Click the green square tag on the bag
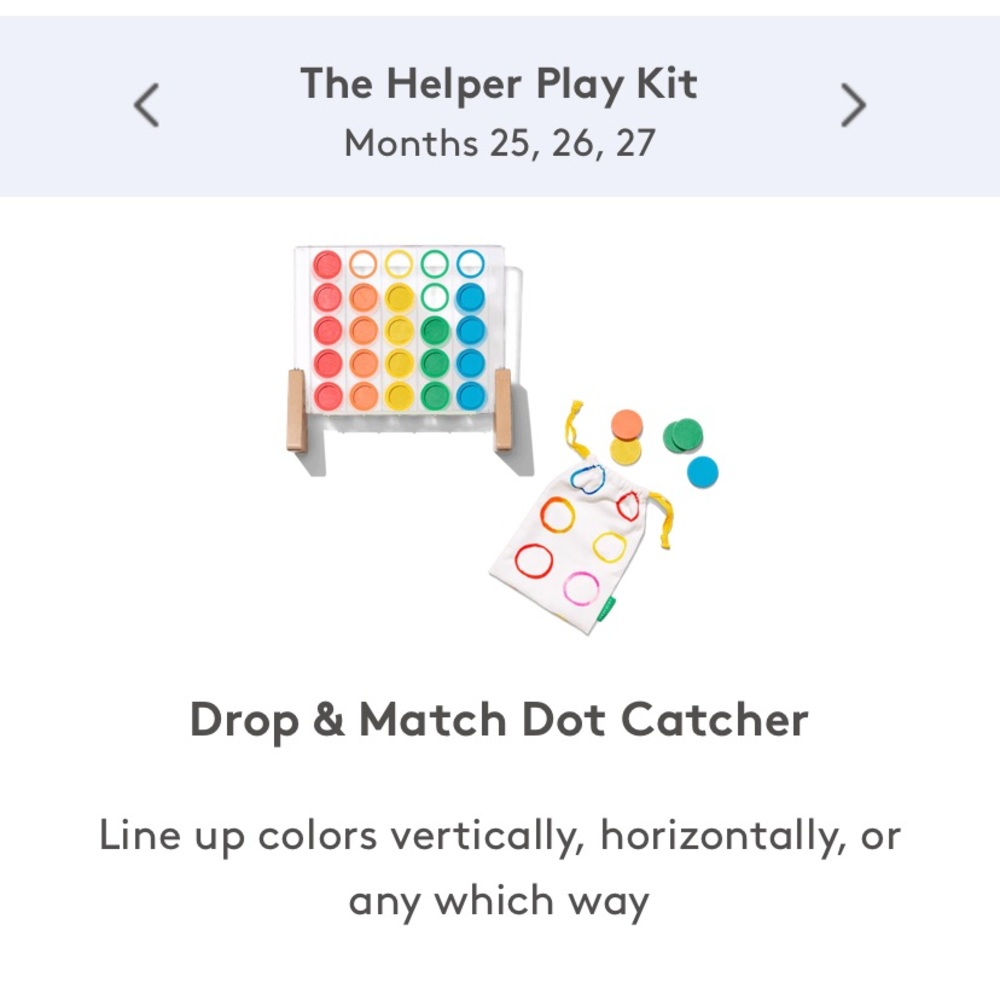This screenshot has height=1000, width=1000. [x=608, y=606]
